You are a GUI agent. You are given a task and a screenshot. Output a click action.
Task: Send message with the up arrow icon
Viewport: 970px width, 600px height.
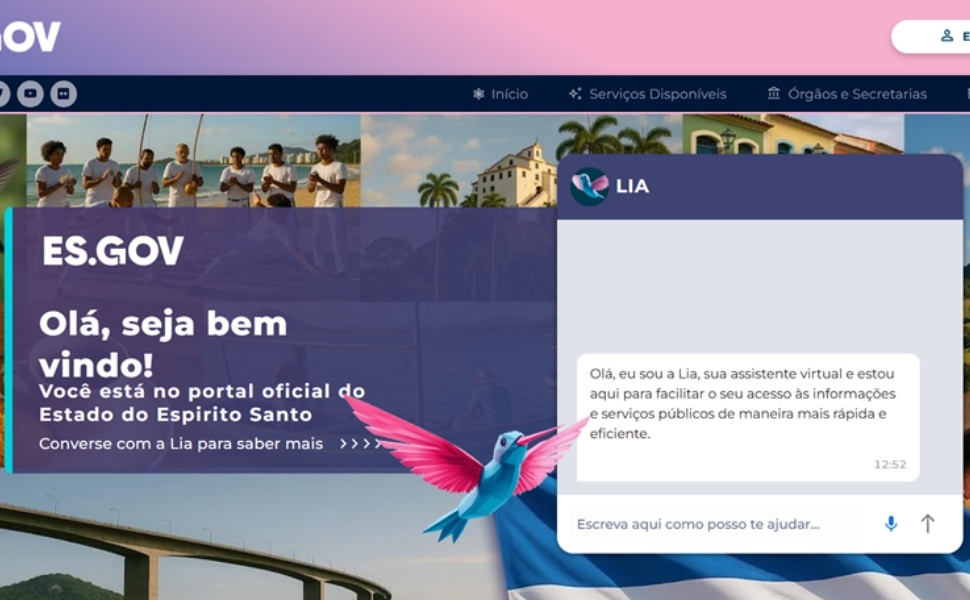[927, 524]
